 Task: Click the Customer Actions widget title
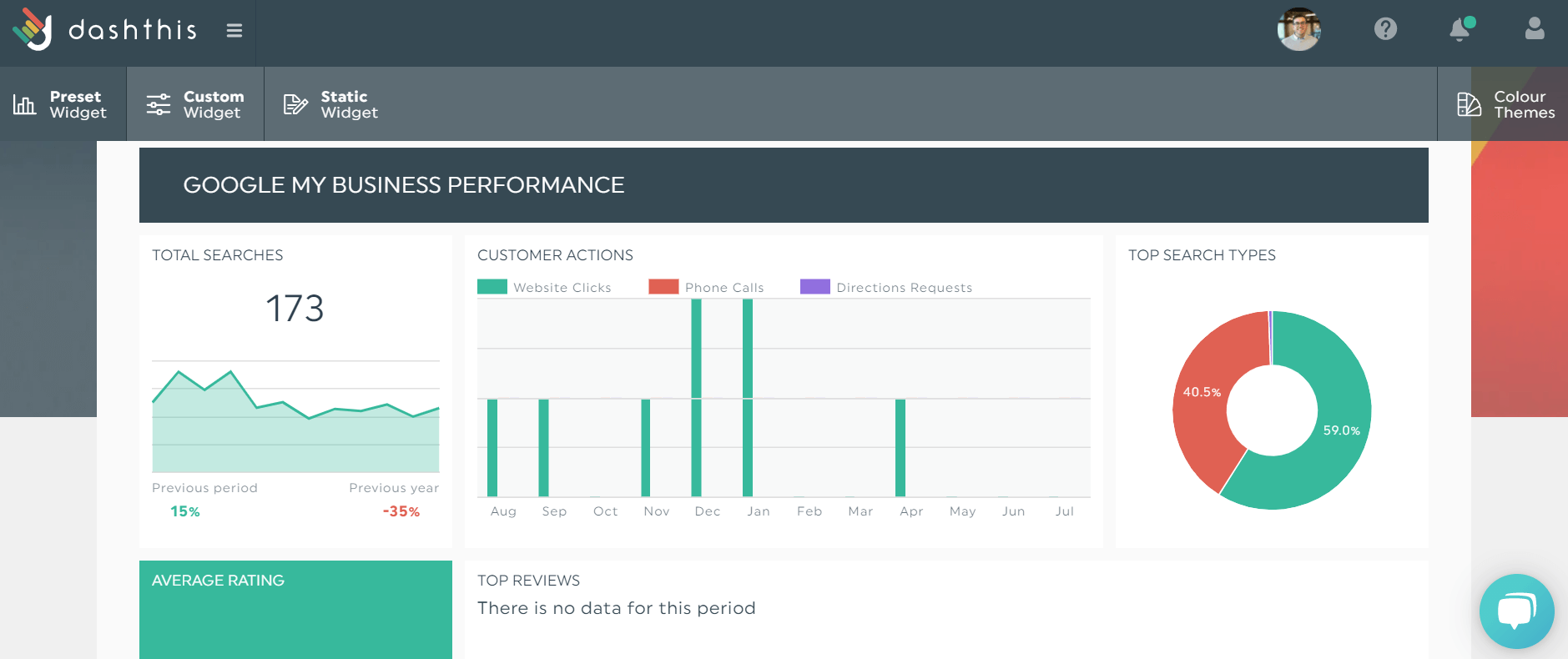(555, 255)
